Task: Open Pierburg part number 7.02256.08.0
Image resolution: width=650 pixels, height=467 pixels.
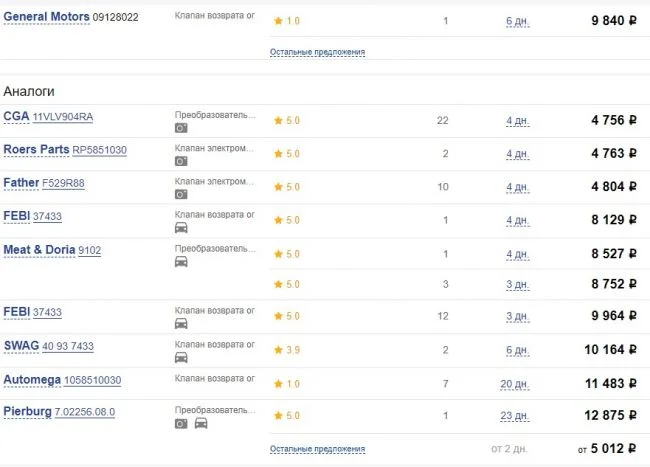Action: [x=85, y=412]
